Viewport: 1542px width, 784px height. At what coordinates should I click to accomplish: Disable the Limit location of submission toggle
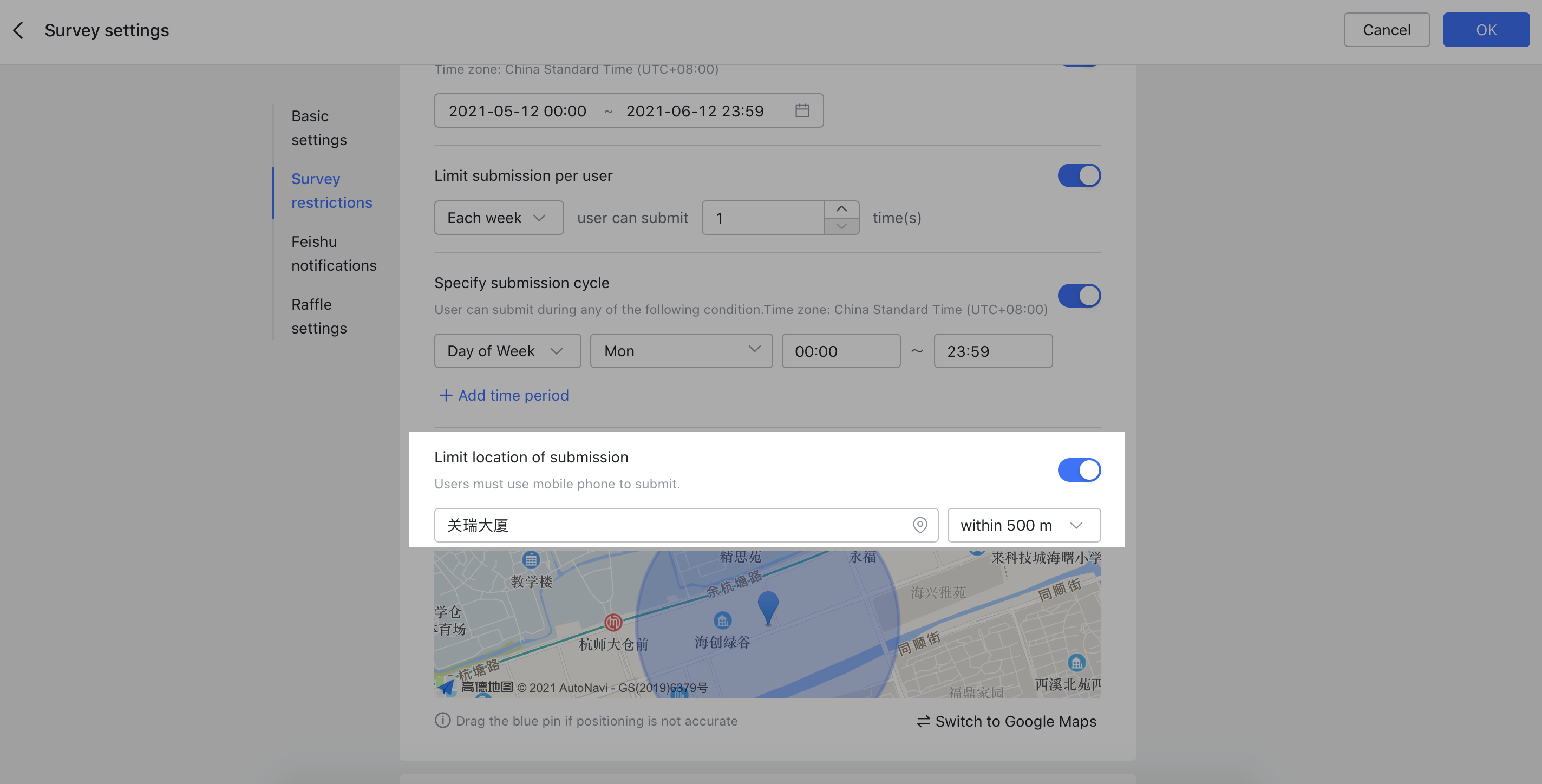1079,470
